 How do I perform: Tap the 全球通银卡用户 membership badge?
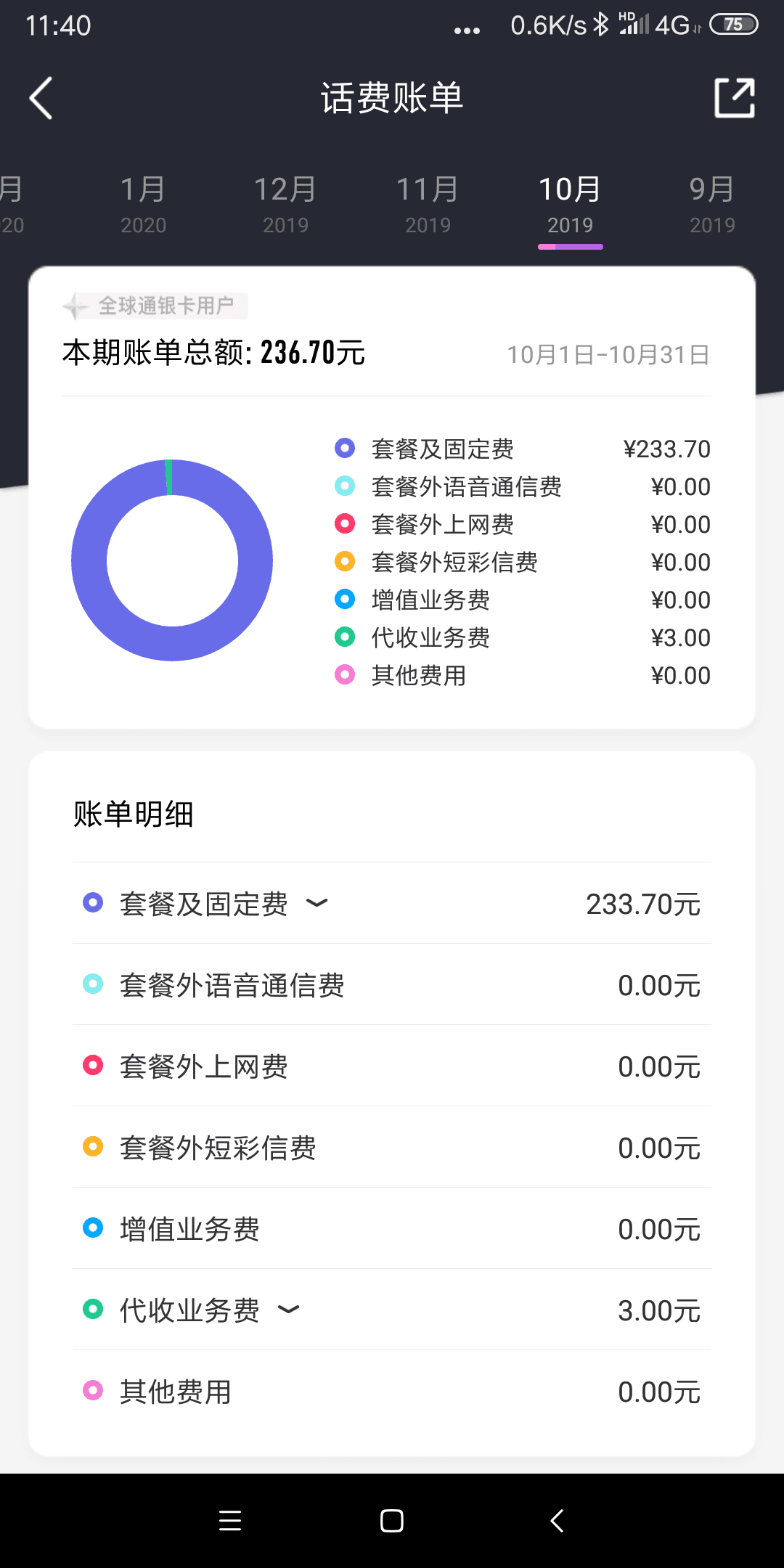(x=155, y=306)
